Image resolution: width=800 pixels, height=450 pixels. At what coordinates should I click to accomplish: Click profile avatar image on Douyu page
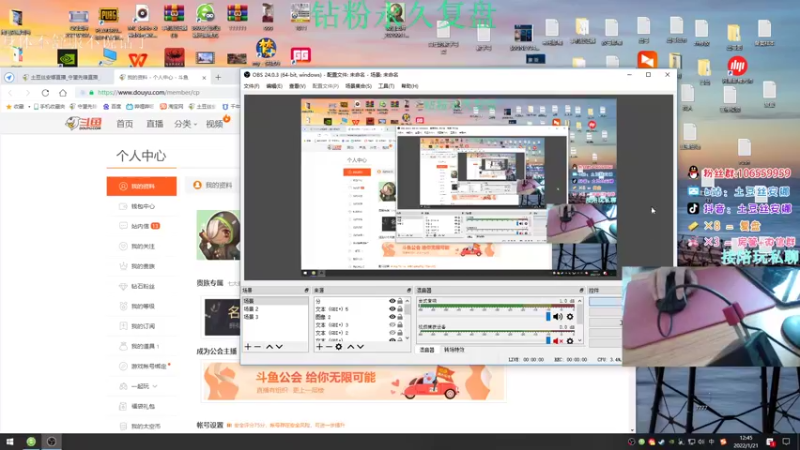(x=218, y=235)
